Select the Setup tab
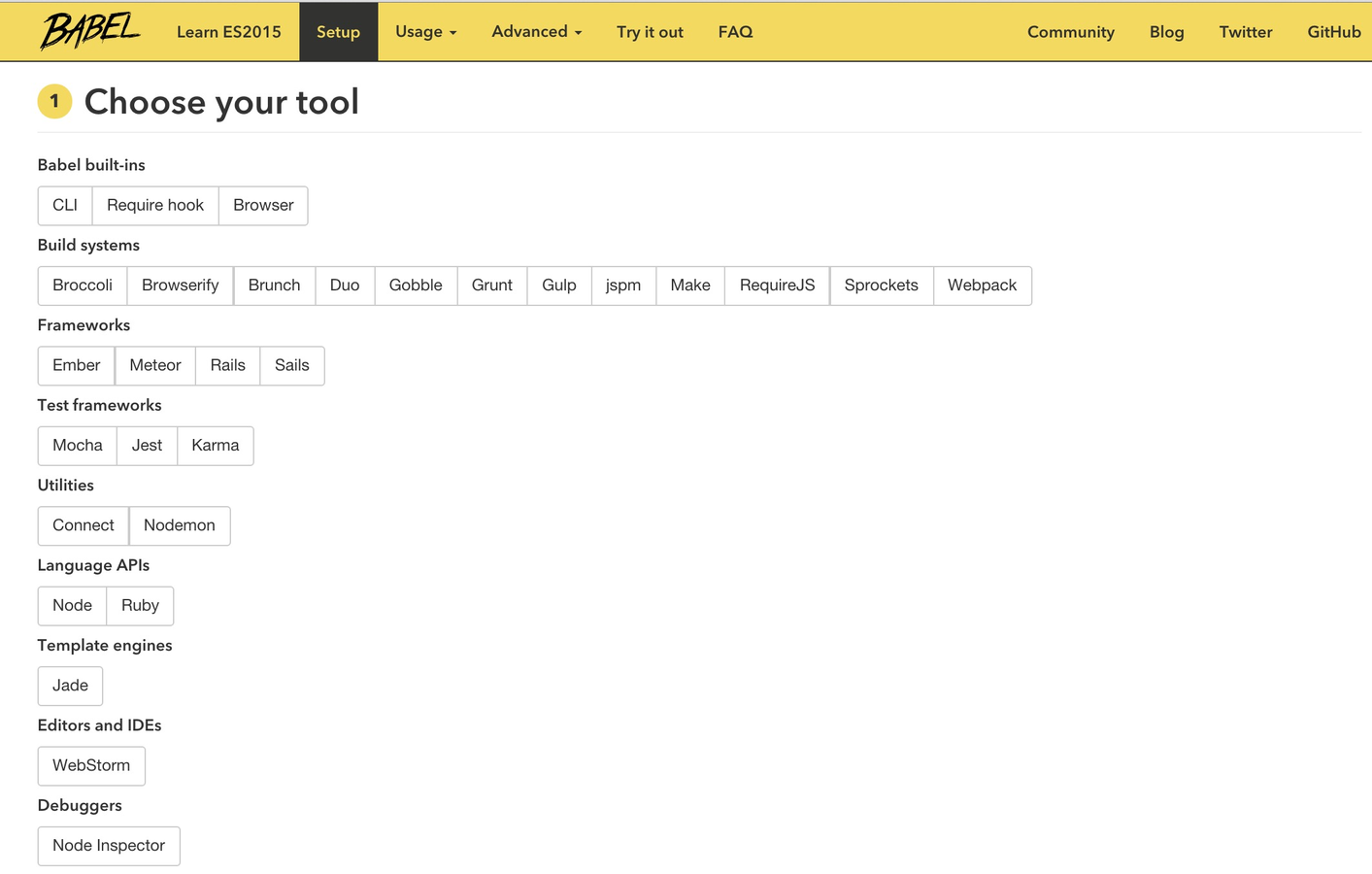This screenshot has height=874, width=1372. point(338,32)
